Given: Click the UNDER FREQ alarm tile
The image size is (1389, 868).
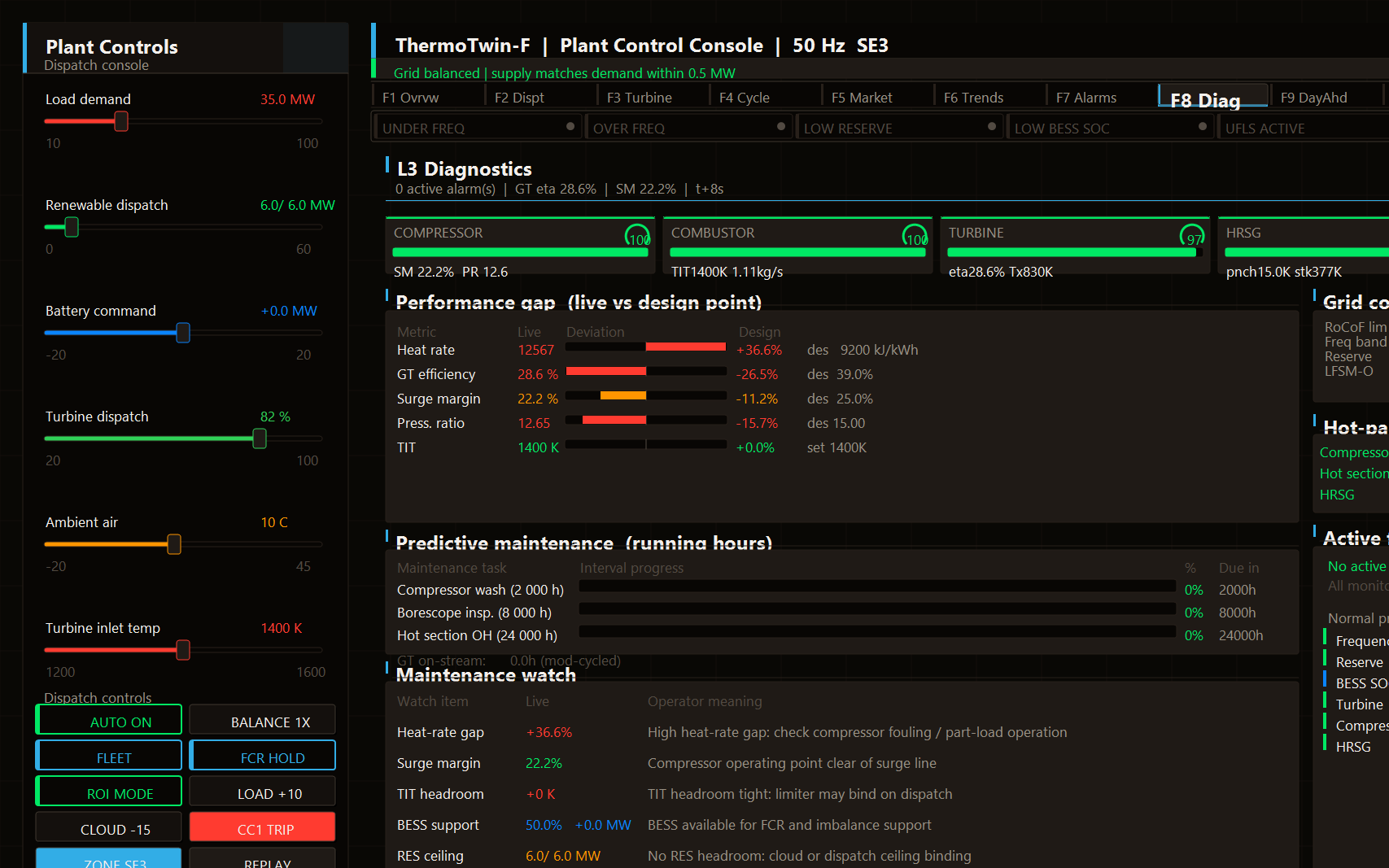Looking at the screenshot, I should pyautogui.click(x=478, y=127).
